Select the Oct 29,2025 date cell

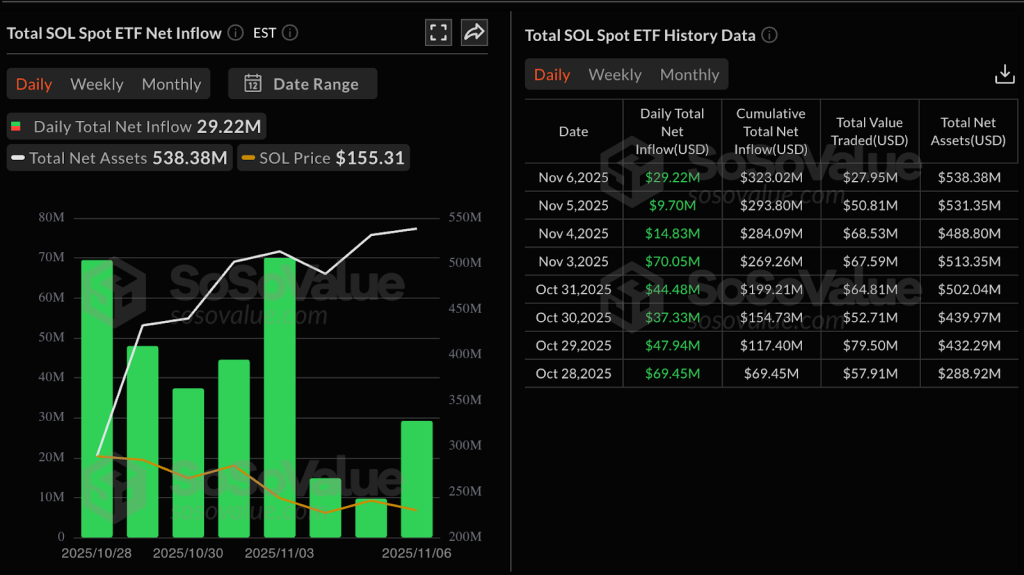(573, 346)
